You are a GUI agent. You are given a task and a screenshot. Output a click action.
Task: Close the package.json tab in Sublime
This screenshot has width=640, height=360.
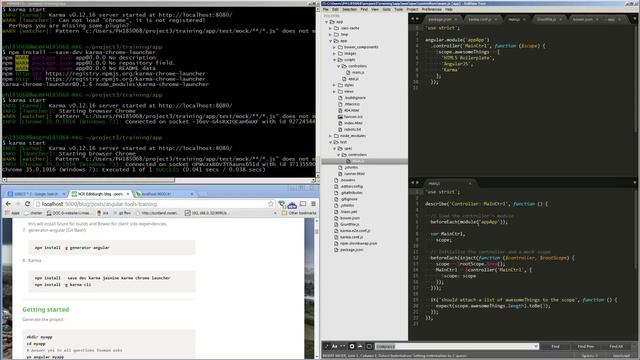pyautogui.click(x=456, y=19)
